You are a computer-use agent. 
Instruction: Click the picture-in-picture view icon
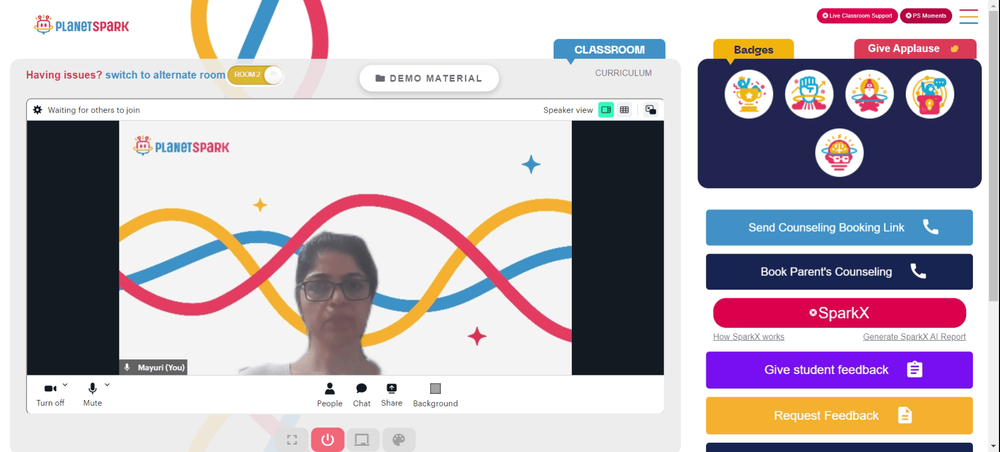651,110
